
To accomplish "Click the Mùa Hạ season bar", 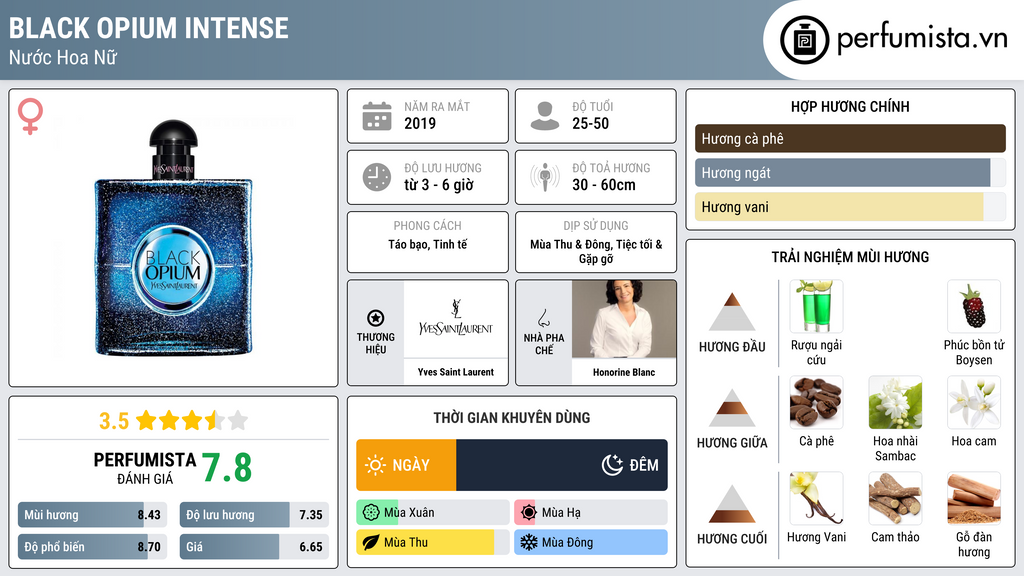I will (x=591, y=513).
